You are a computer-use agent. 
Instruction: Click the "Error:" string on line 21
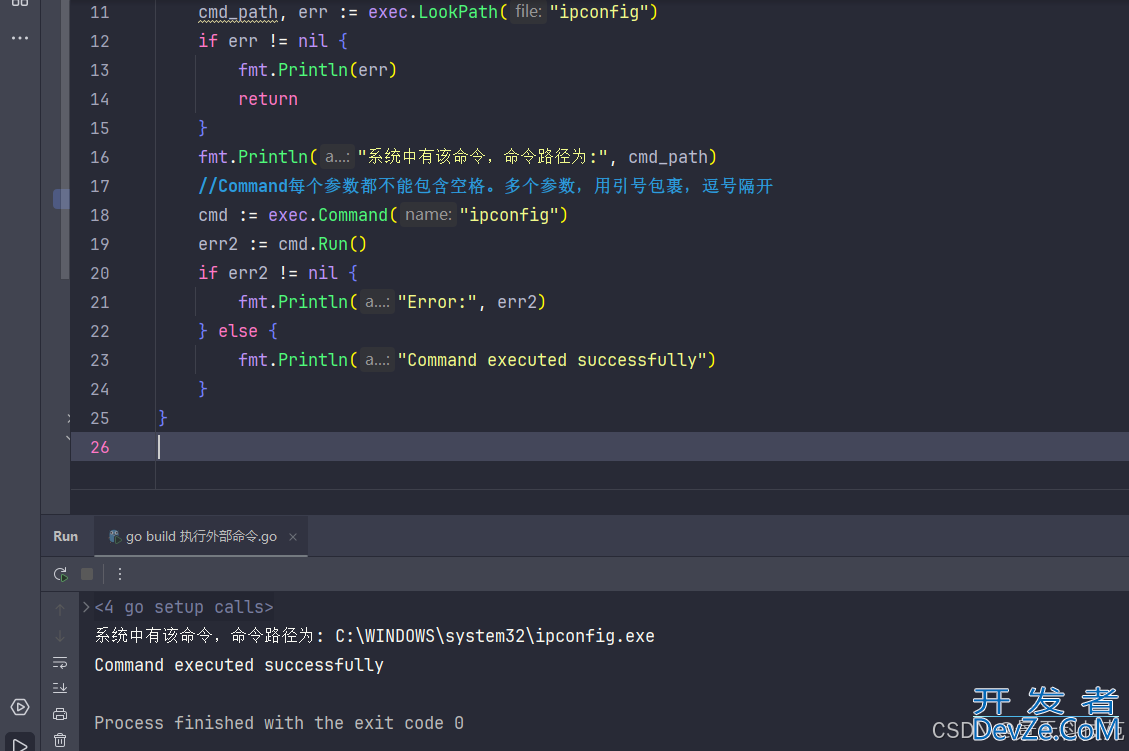click(x=437, y=302)
